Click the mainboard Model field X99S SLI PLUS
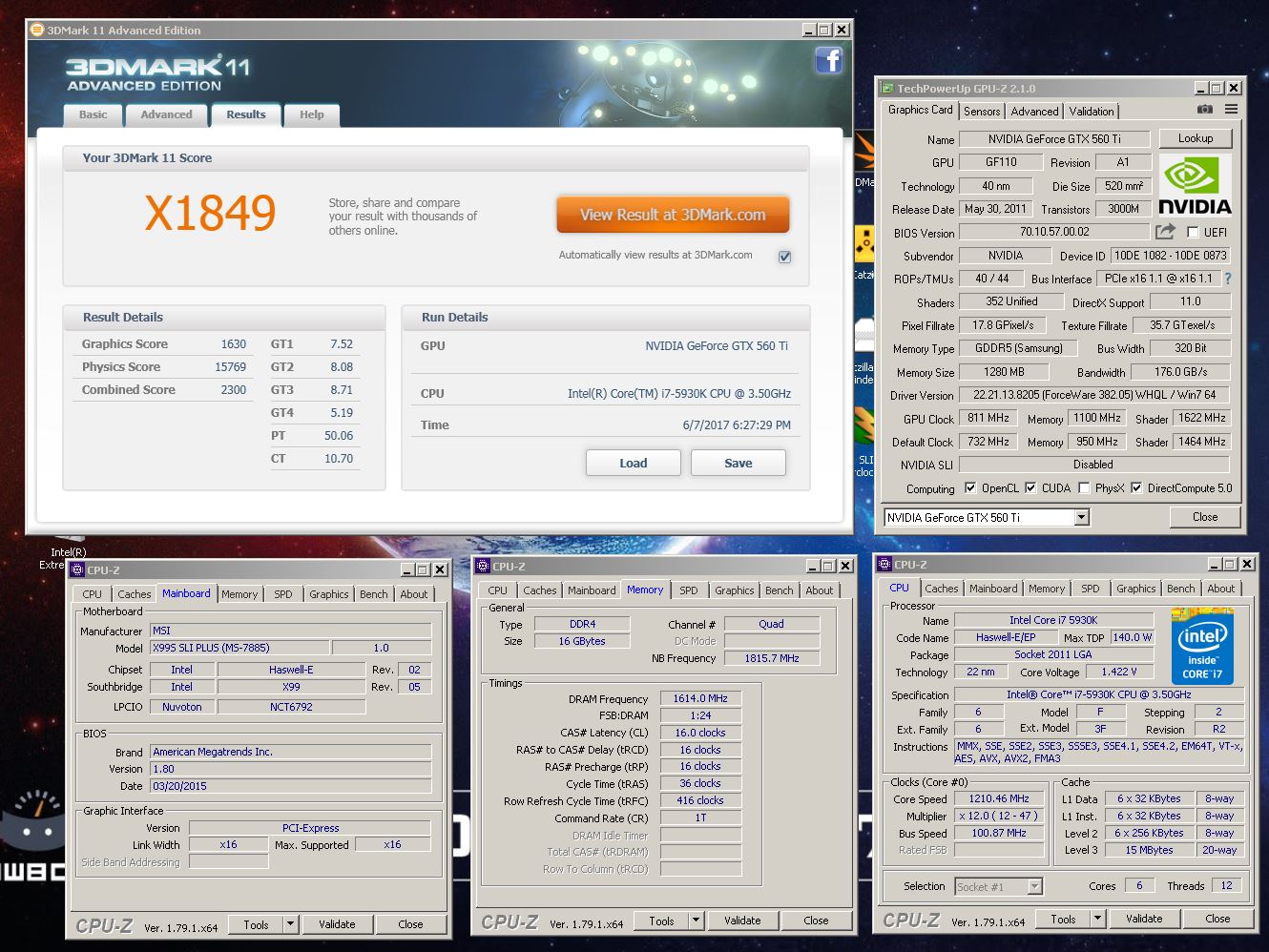This screenshot has width=1269, height=952. tap(239, 648)
